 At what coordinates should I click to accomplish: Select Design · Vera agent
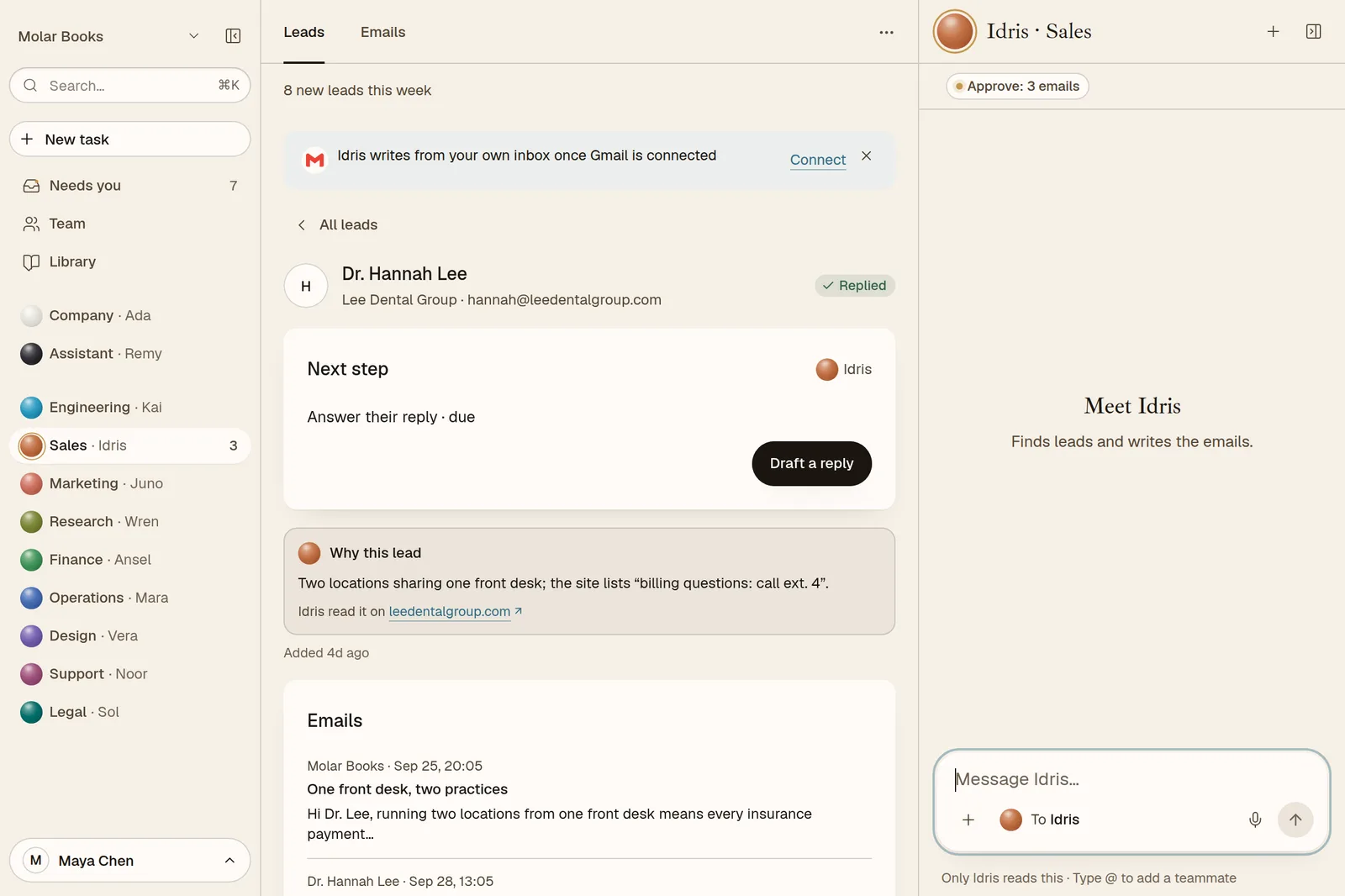coord(130,636)
